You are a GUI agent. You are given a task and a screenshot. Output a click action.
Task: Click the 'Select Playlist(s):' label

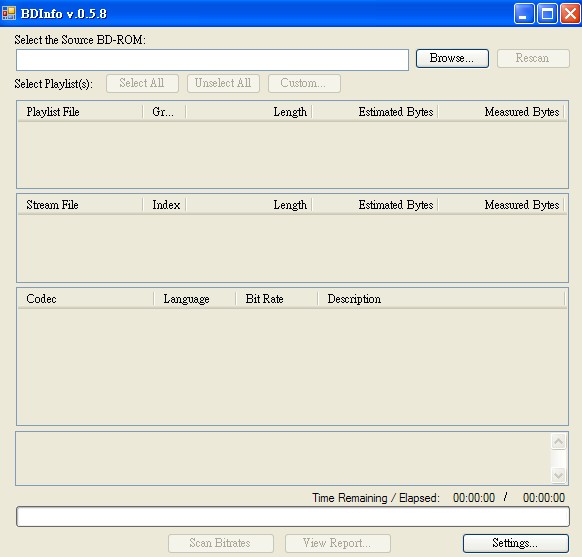[53, 84]
